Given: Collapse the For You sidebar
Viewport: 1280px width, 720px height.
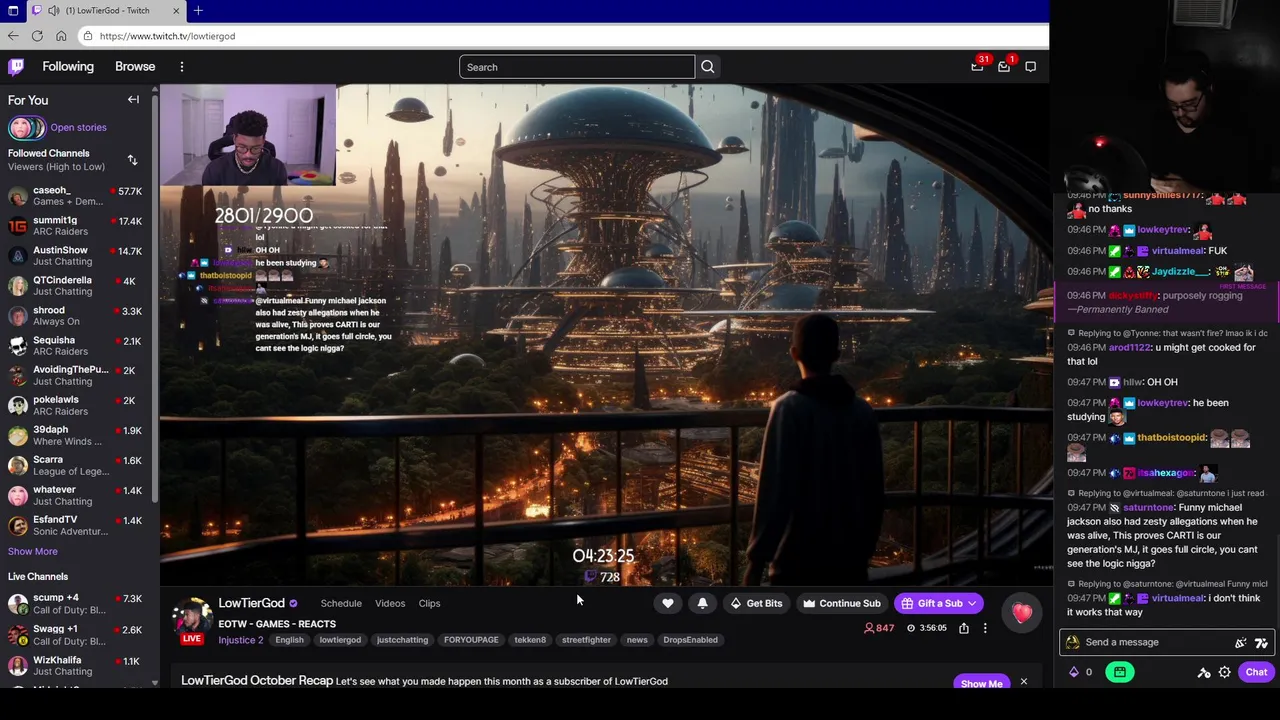Looking at the screenshot, I should 133,100.
